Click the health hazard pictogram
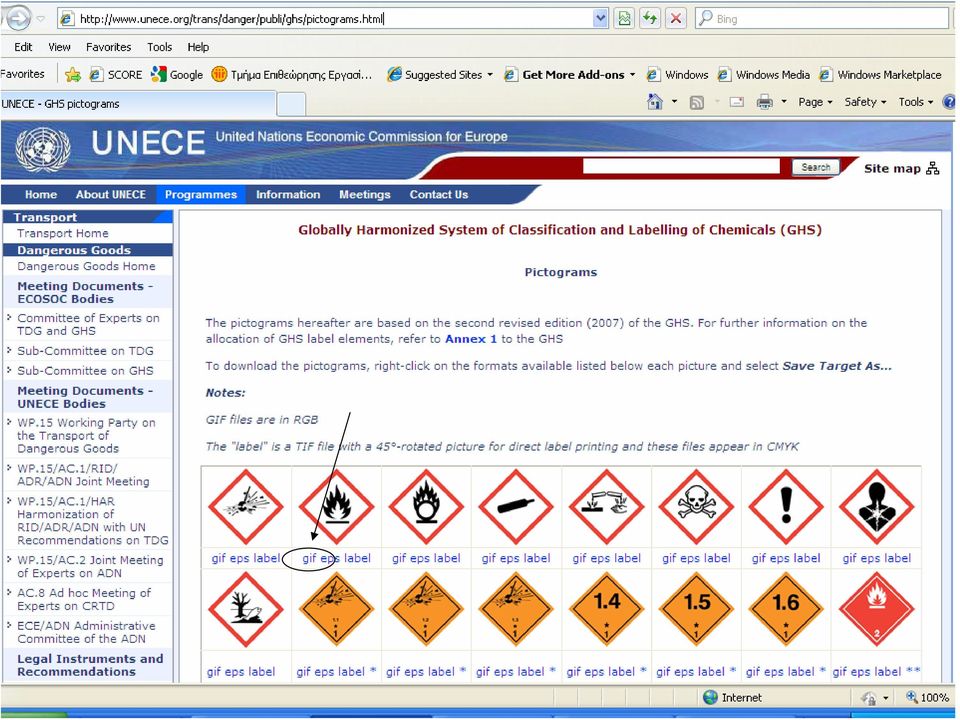The width and height of the screenshot is (960, 720). click(x=877, y=506)
